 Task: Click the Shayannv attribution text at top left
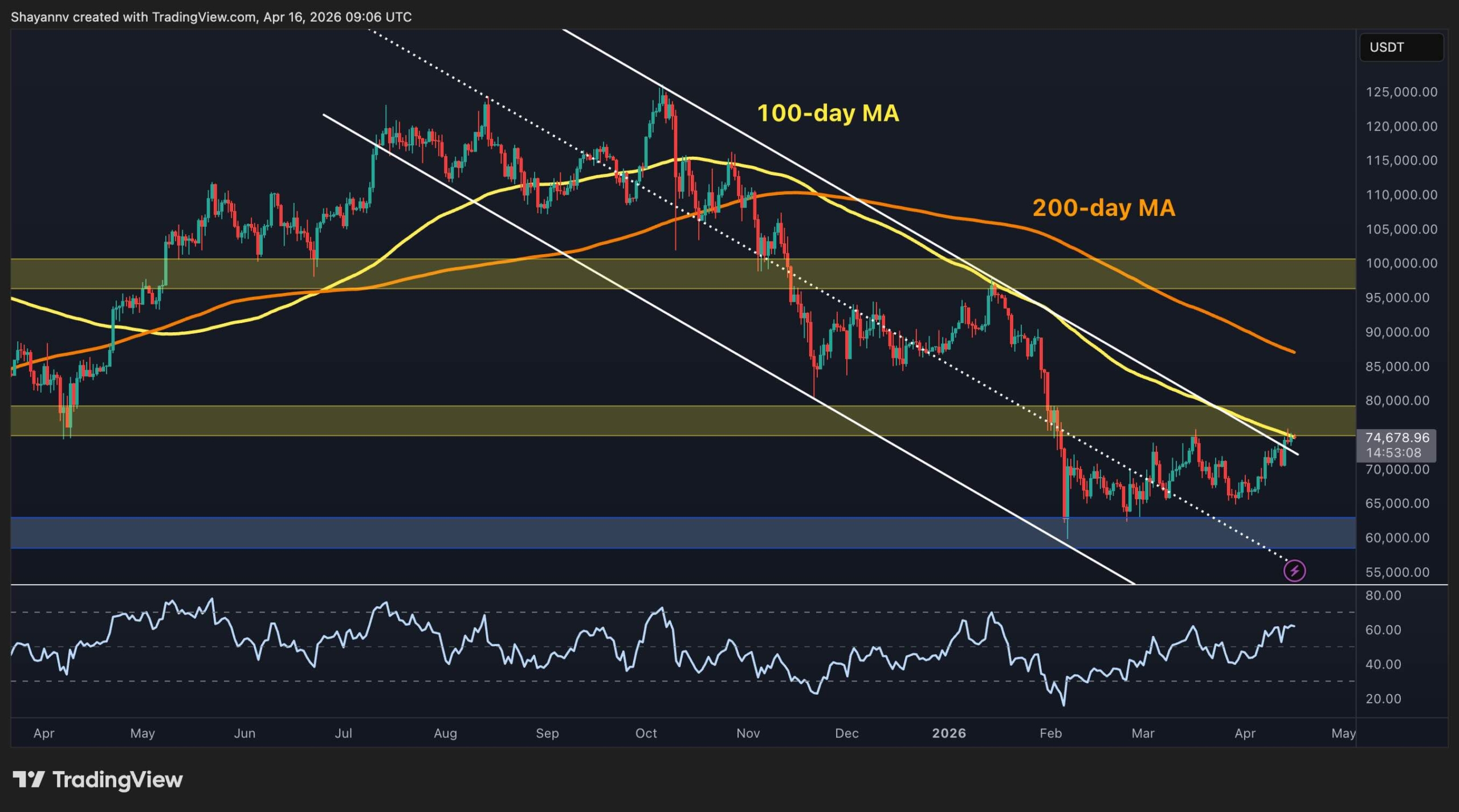[x=40, y=17]
